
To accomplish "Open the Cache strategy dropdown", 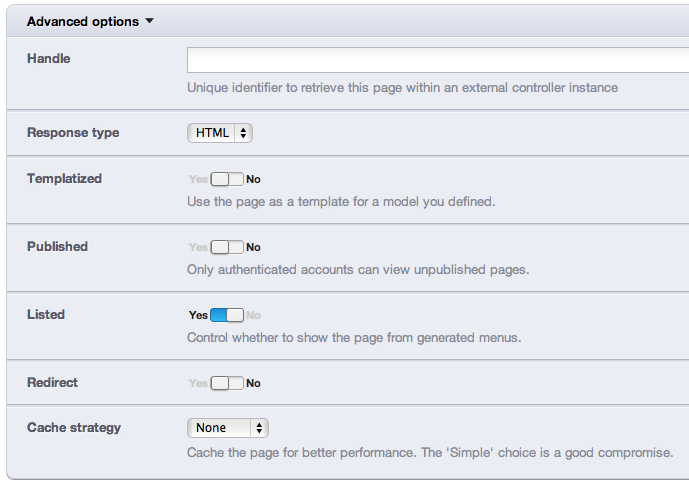I will tap(228, 428).
